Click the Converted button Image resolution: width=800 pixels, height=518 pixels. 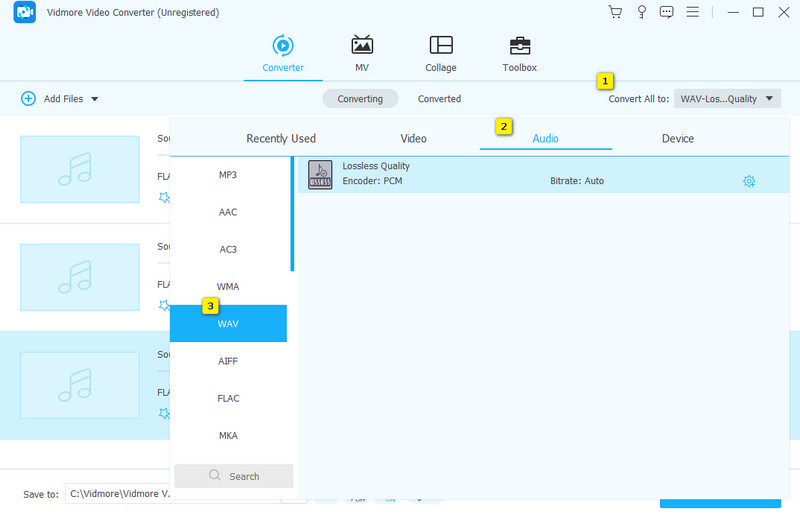[439, 99]
